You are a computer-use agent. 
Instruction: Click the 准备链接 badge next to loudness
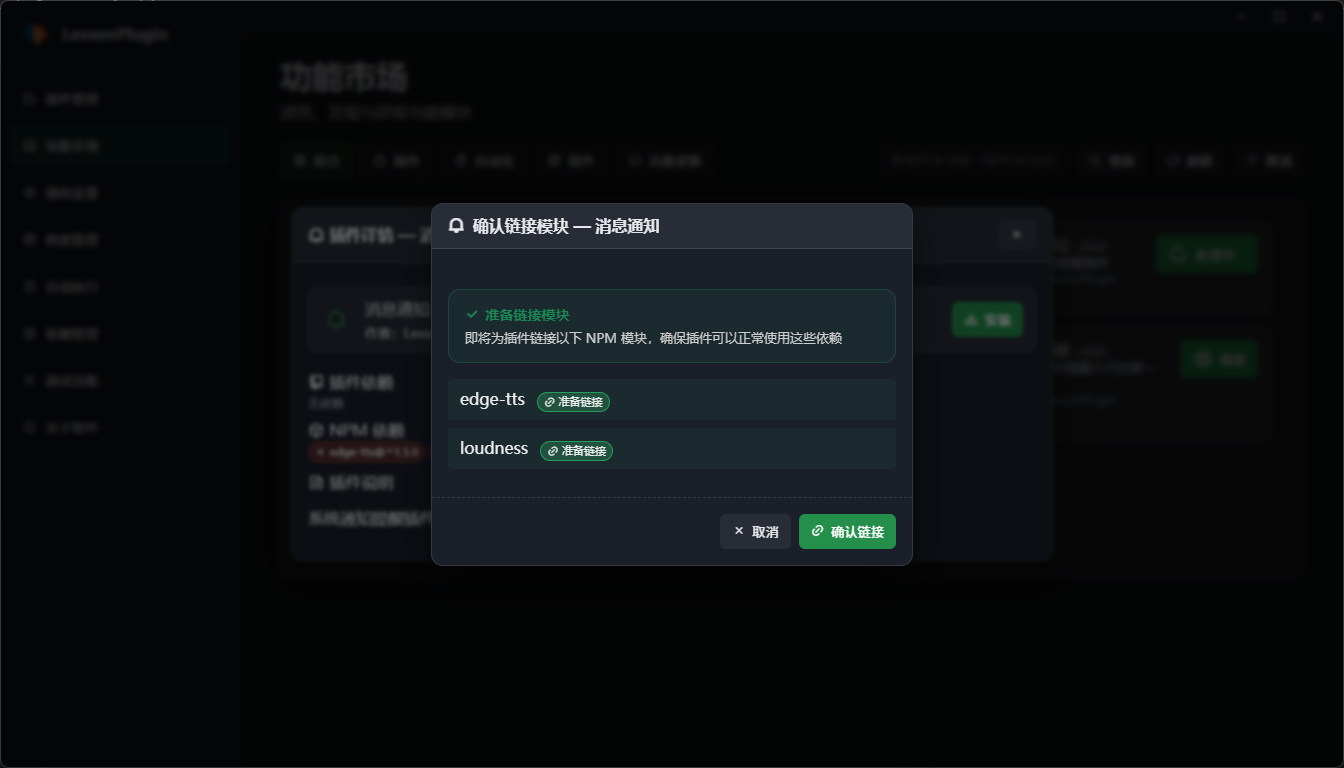coord(576,451)
